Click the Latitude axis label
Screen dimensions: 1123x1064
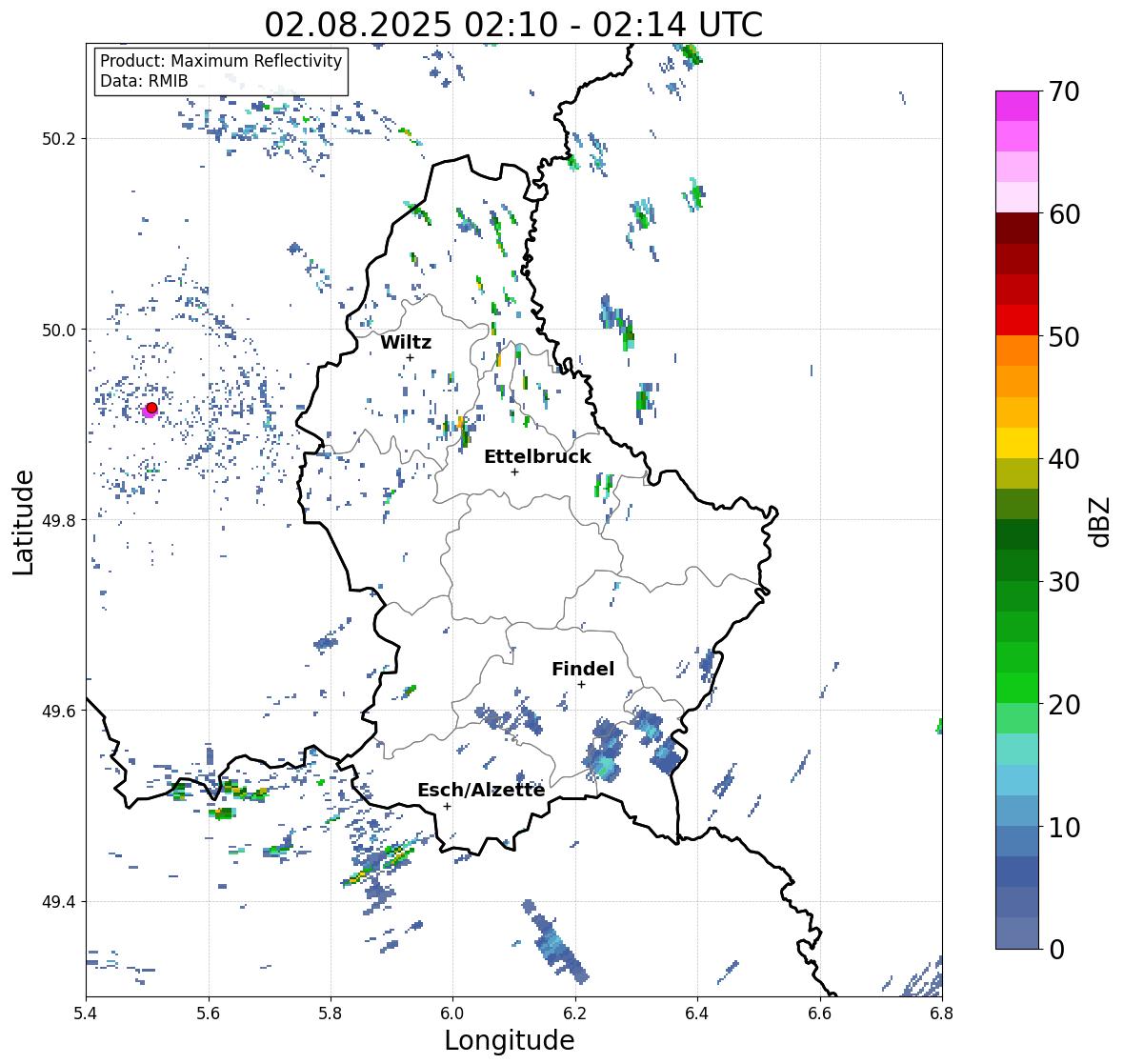point(24,522)
